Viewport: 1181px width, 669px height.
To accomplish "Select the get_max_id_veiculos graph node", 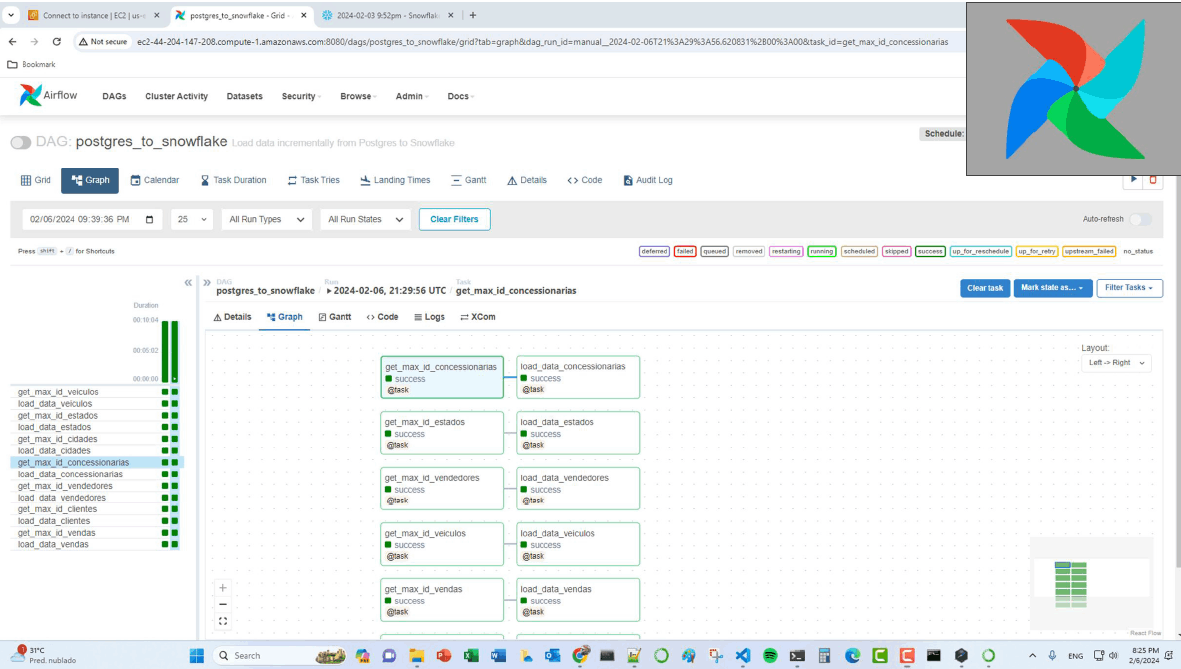I will coord(442,544).
